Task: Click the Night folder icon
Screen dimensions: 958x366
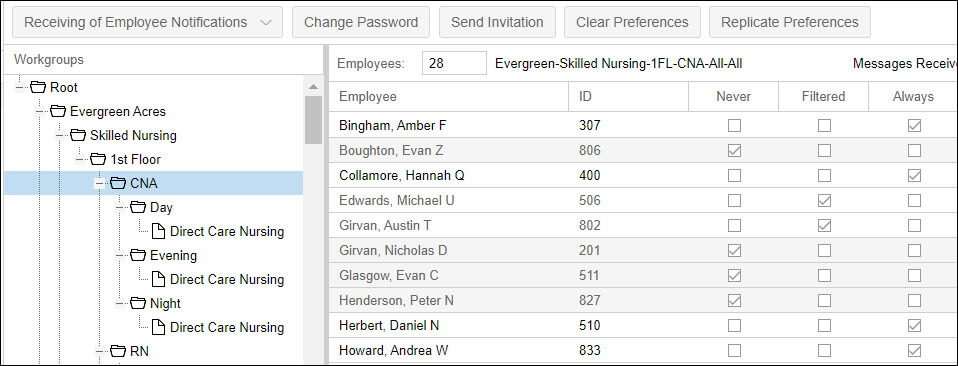Action: click(138, 303)
